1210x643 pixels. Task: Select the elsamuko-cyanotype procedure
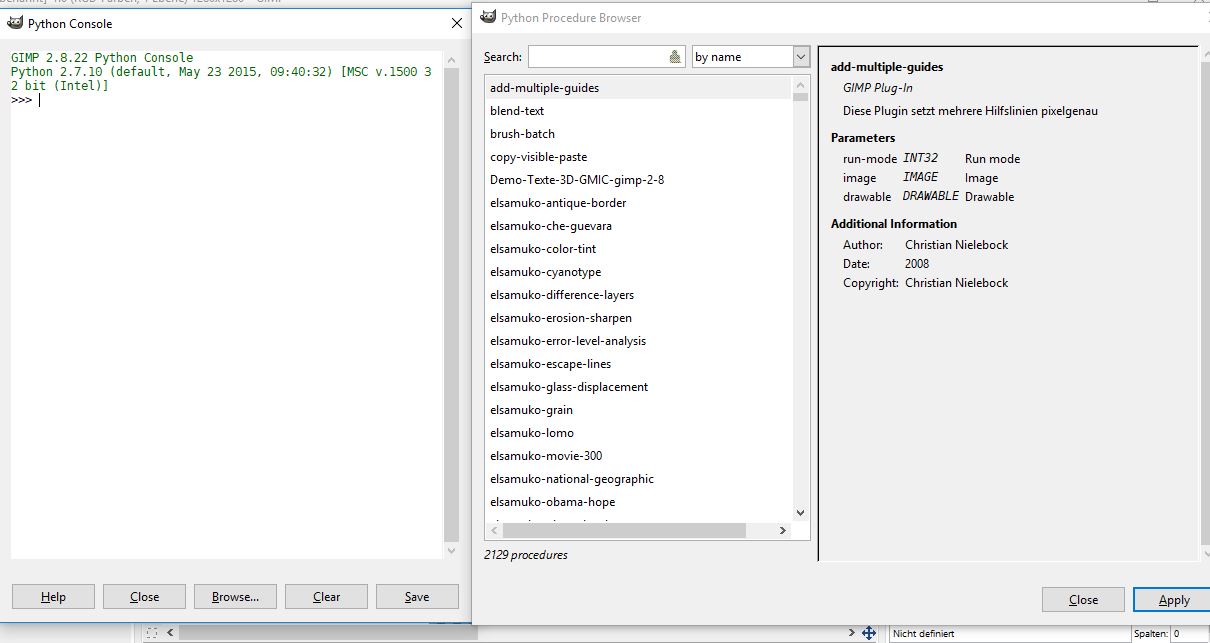coord(639,272)
